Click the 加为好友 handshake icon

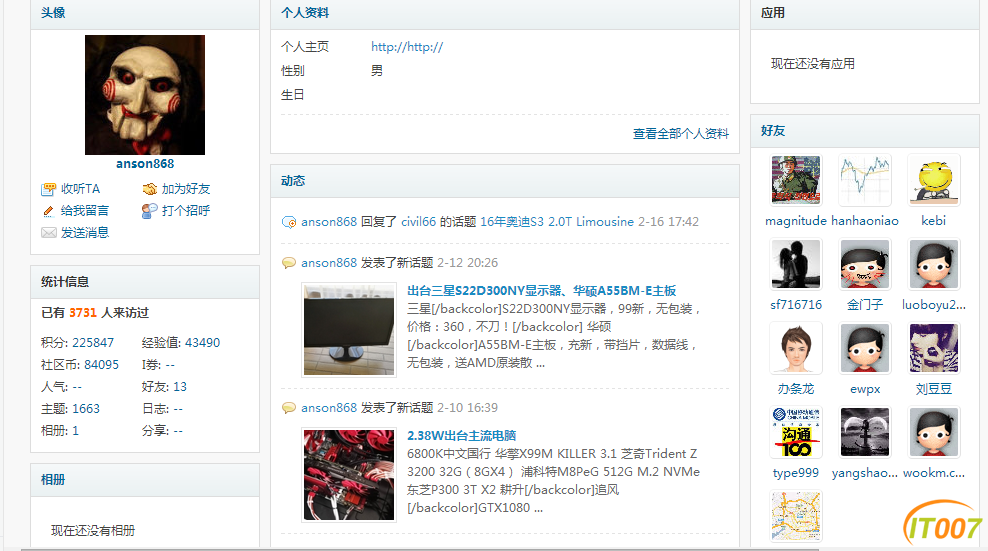click(x=149, y=189)
